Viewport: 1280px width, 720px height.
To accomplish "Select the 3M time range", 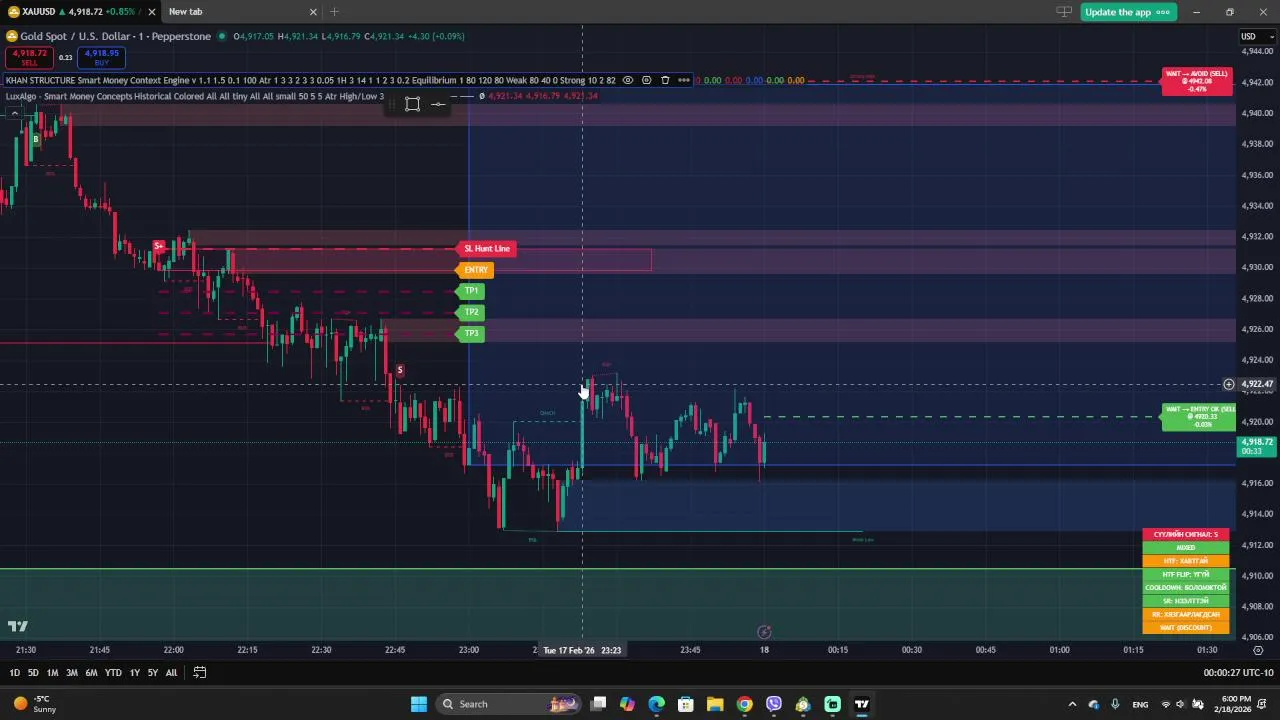I will pyautogui.click(x=72, y=673).
